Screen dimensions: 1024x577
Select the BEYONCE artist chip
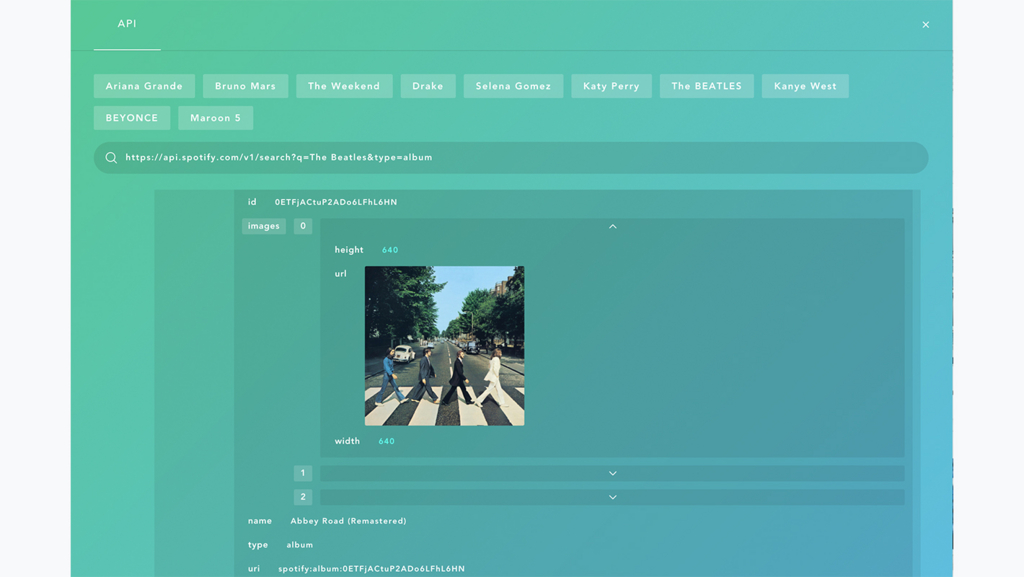132,118
